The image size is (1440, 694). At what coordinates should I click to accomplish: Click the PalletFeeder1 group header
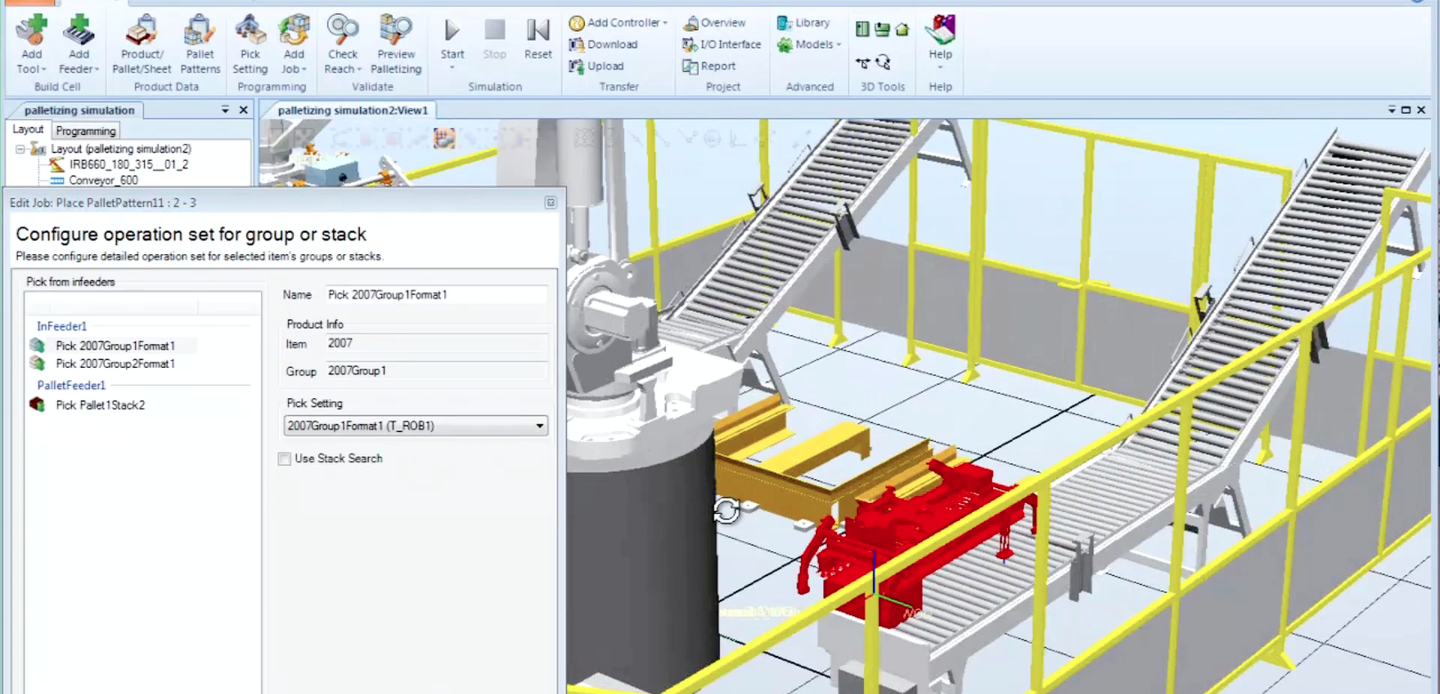click(71, 385)
